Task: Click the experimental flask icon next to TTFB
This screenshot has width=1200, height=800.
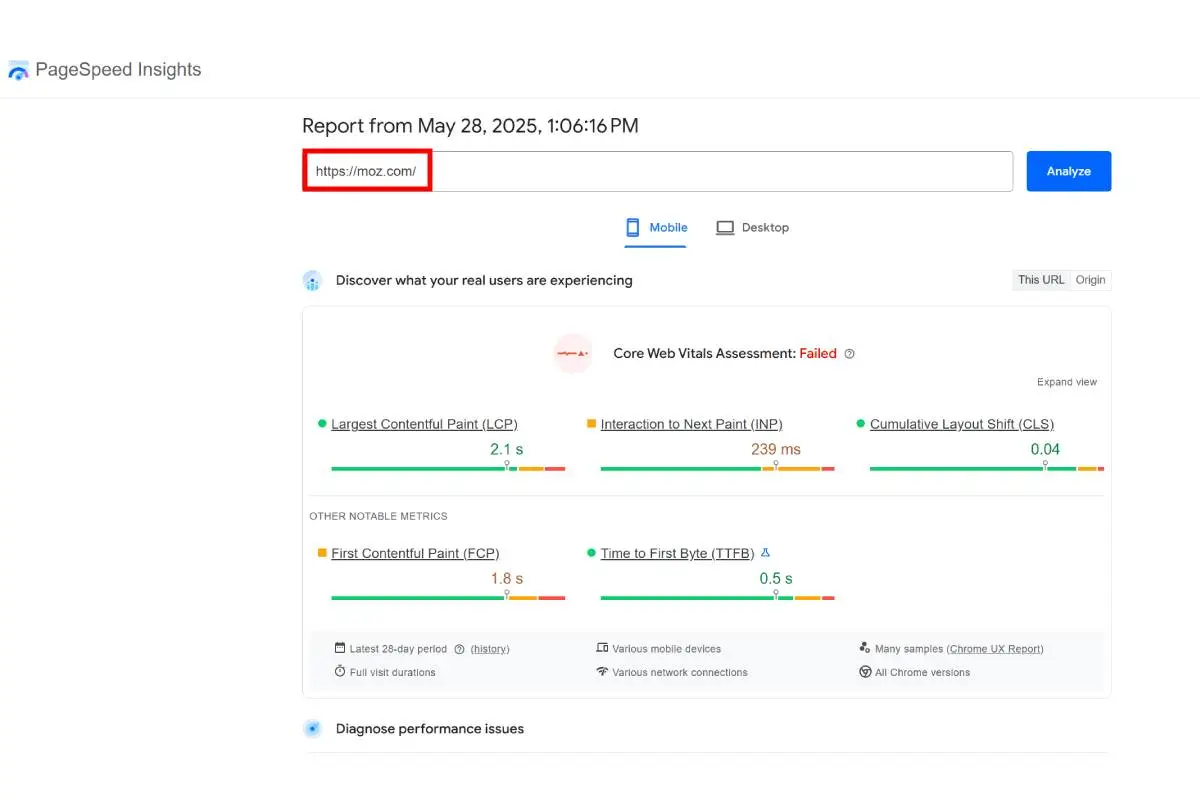Action: 765,553
